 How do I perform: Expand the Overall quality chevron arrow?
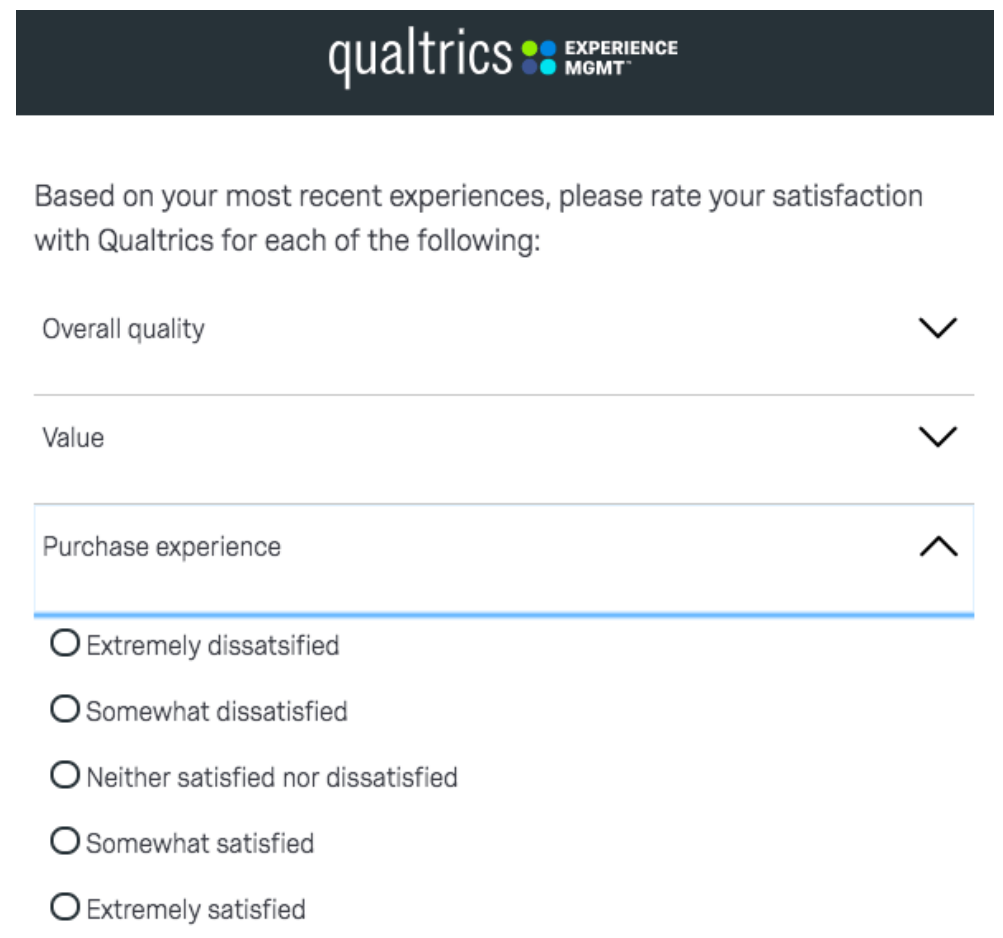(937, 329)
